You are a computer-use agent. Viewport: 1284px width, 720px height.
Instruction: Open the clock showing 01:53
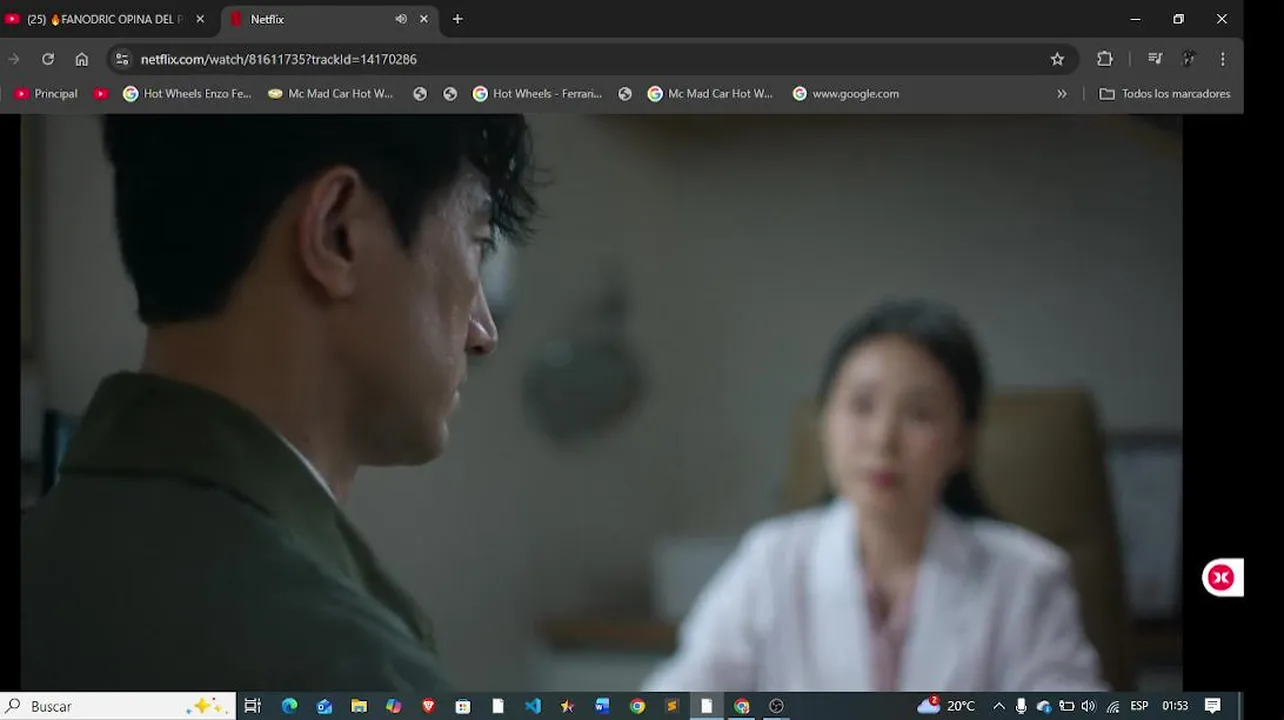pyautogui.click(x=1175, y=706)
